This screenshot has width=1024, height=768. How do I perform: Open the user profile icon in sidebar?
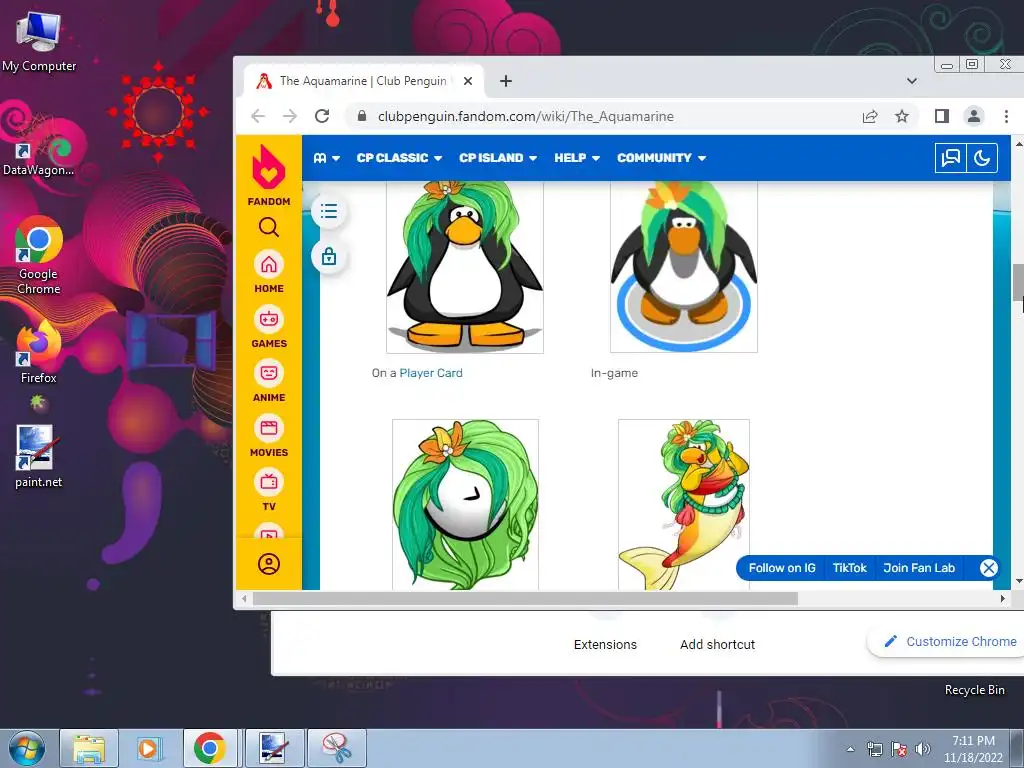pos(268,564)
